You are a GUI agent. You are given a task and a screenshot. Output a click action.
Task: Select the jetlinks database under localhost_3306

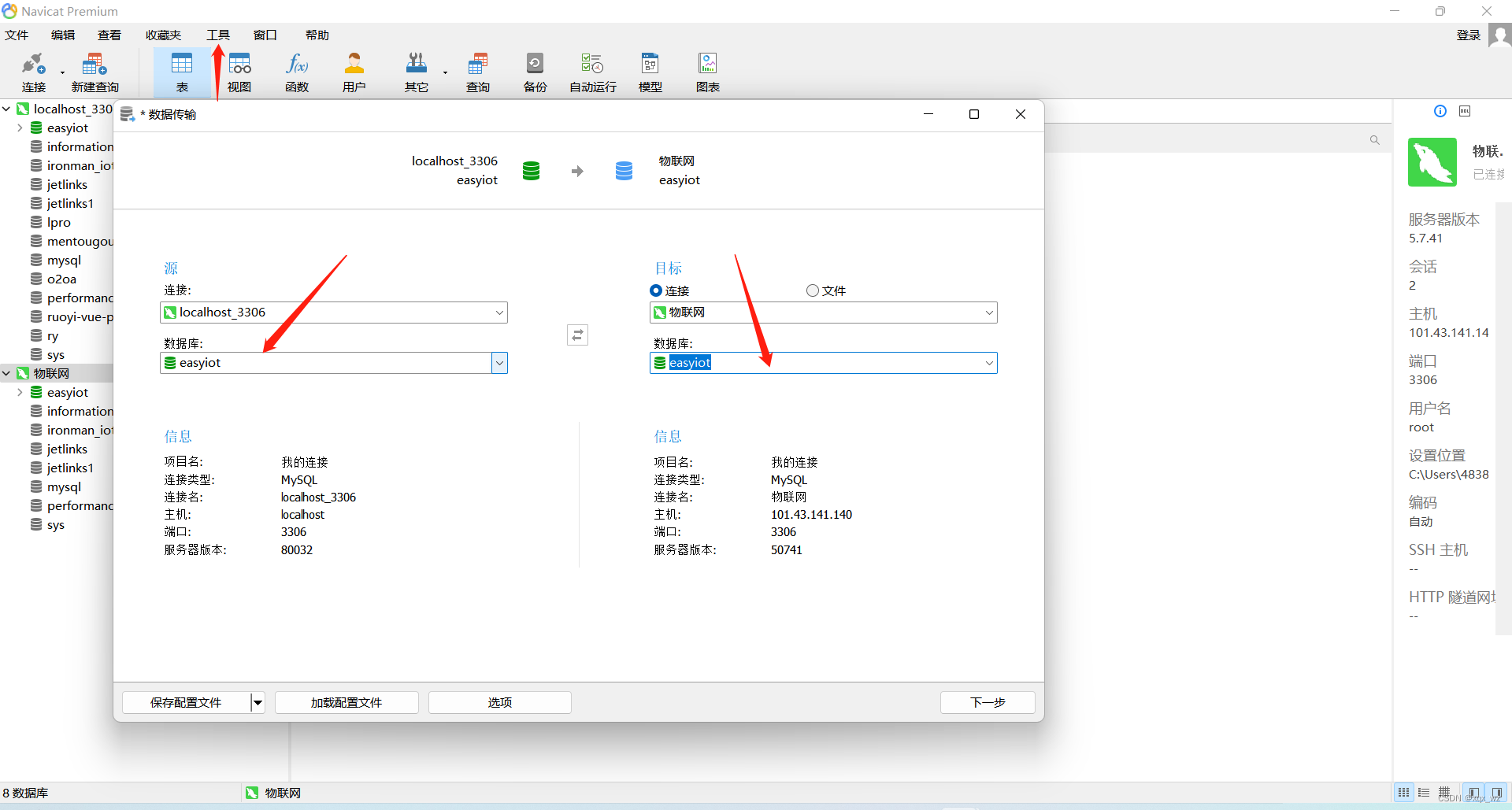(67, 184)
